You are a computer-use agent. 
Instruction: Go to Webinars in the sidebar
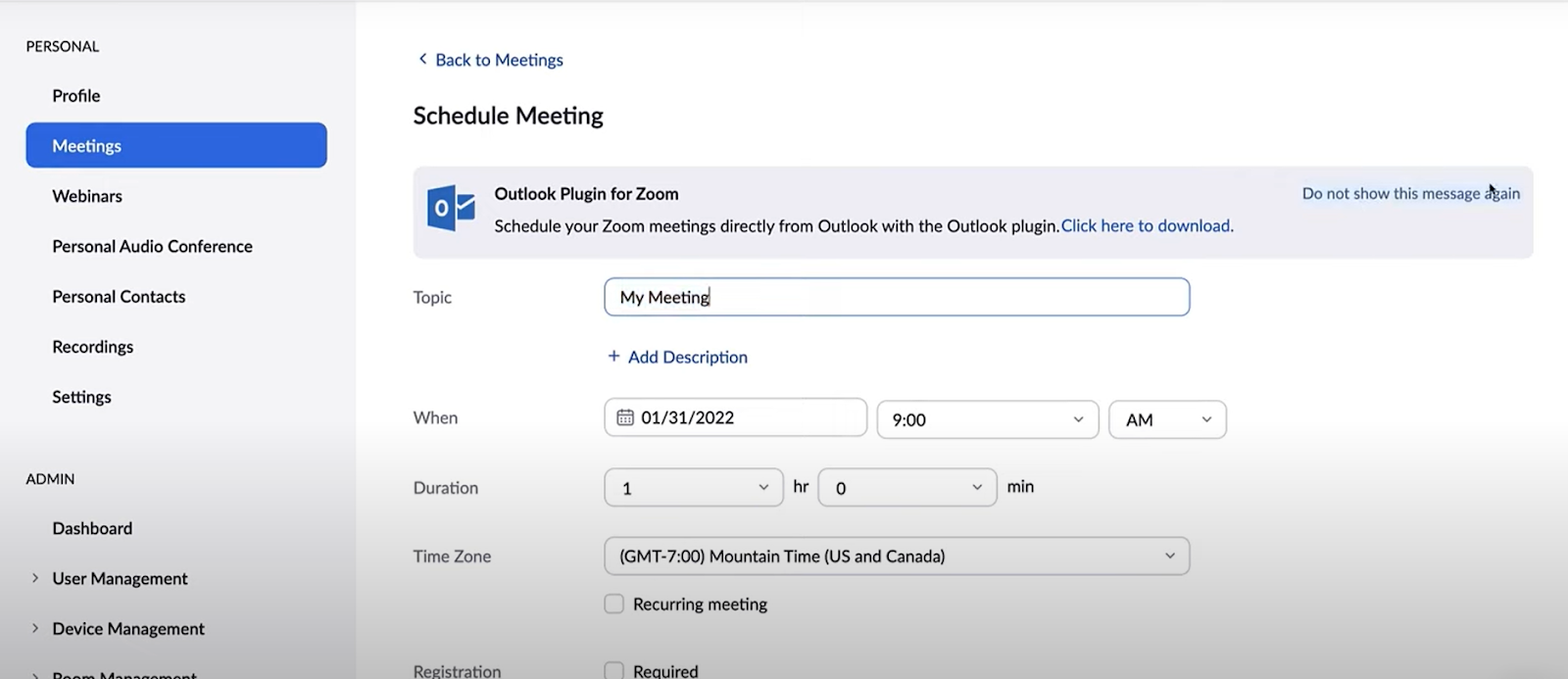(87, 196)
